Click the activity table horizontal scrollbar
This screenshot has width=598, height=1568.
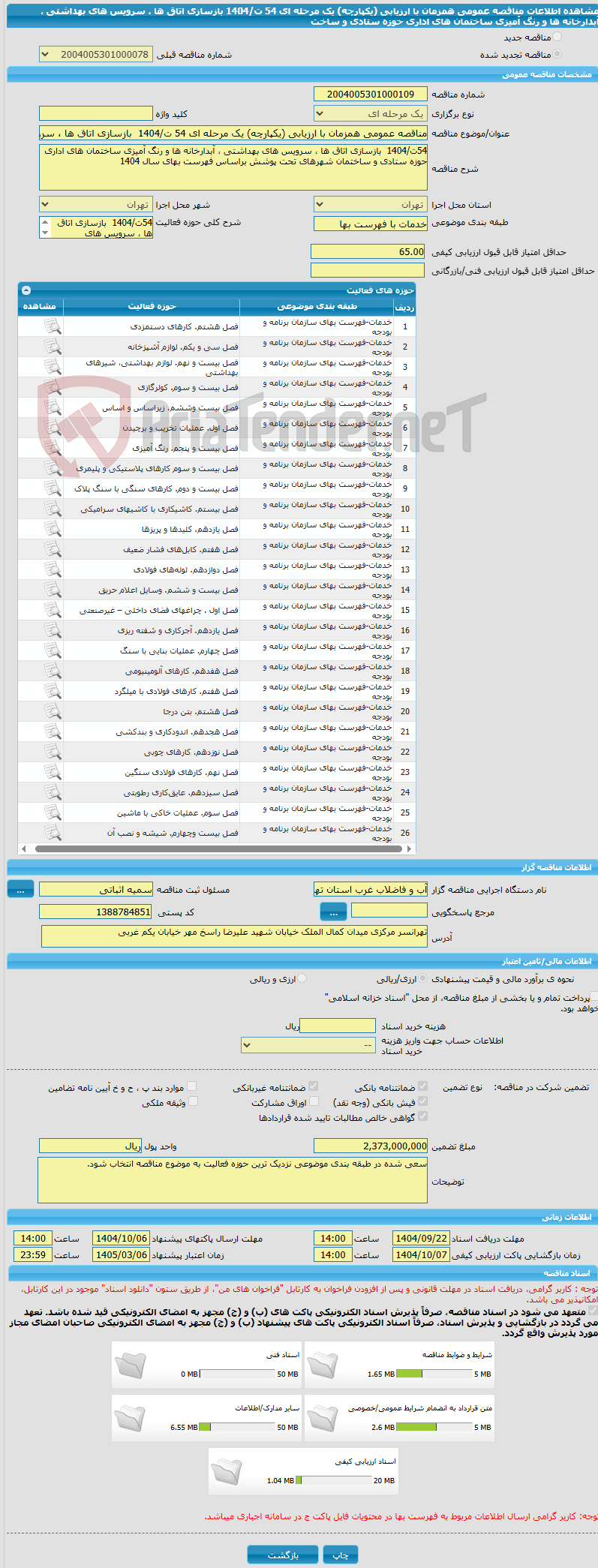[217, 849]
